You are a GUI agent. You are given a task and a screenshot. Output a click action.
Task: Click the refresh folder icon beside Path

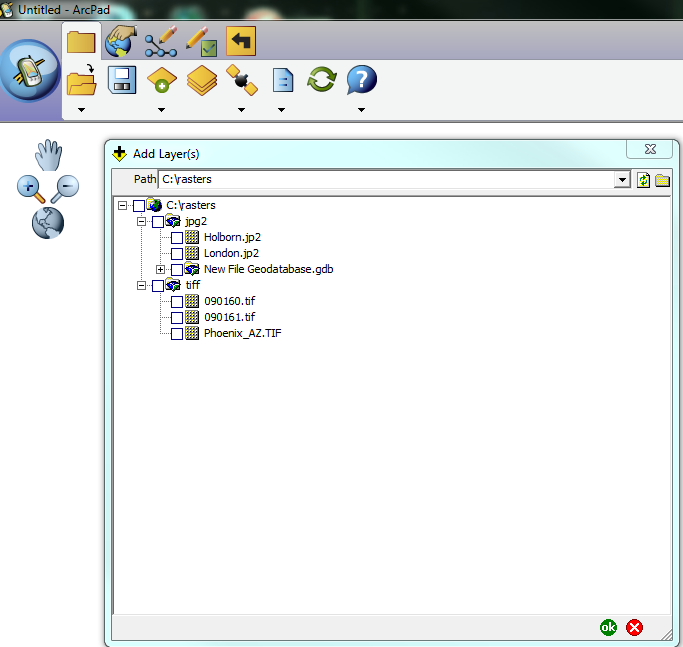pyautogui.click(x=643, y=180)
